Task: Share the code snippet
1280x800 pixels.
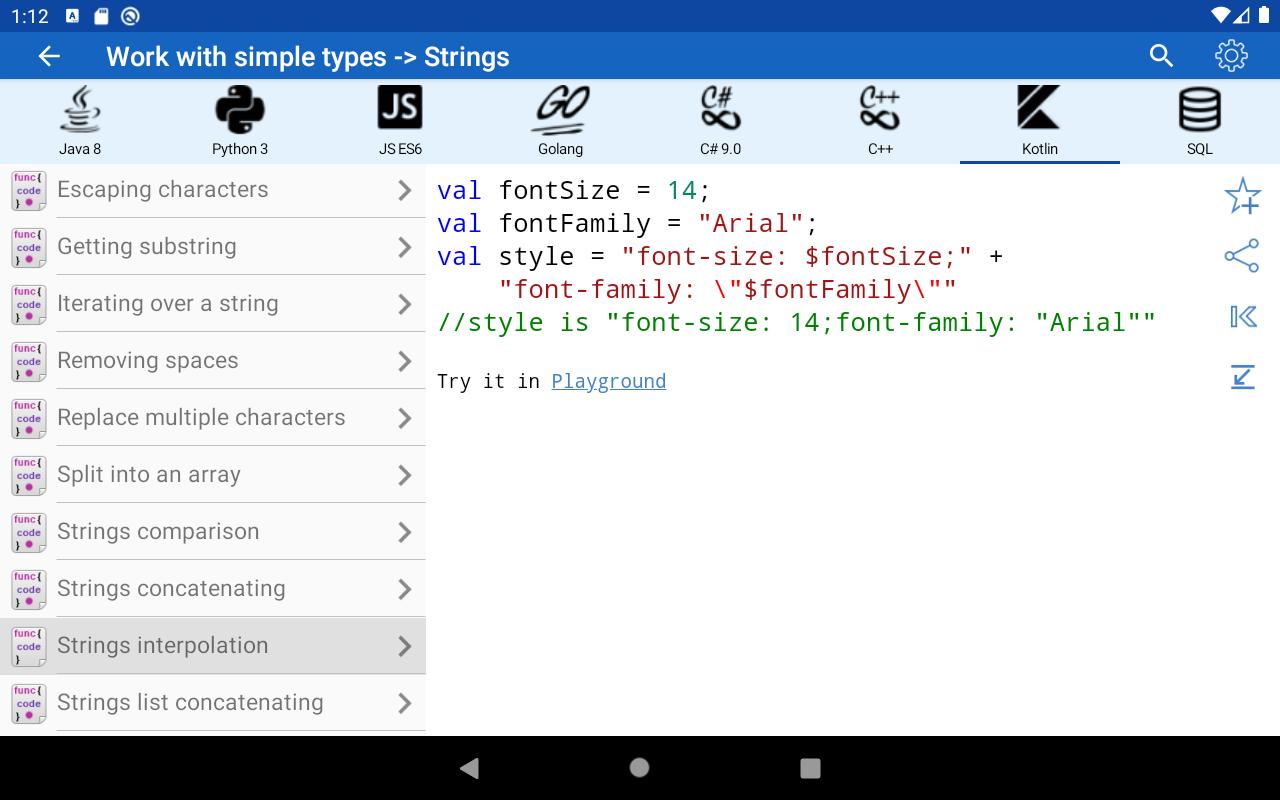Action: click(x=1242, y=256)
